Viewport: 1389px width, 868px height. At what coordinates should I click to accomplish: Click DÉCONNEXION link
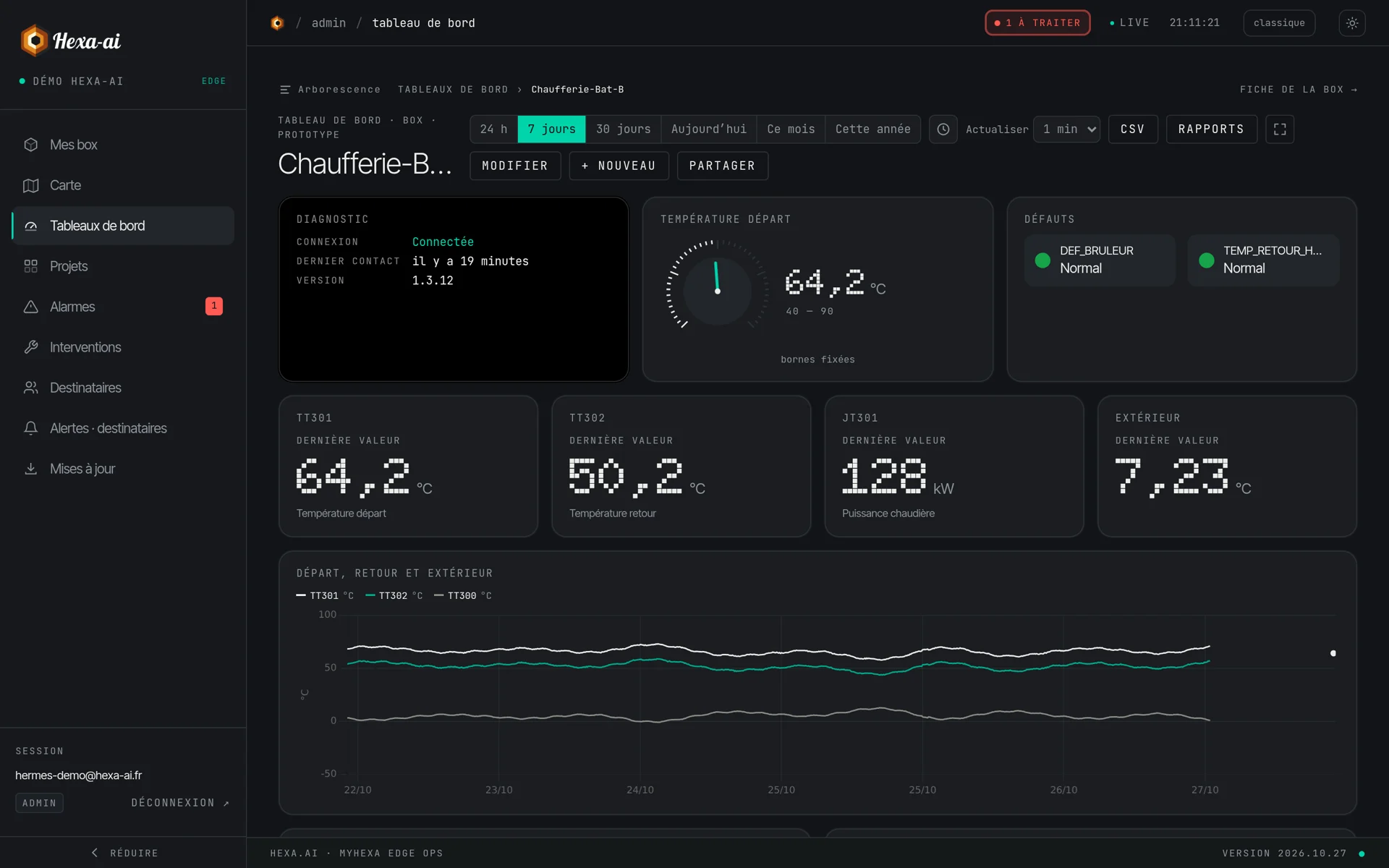coord(180,803)
